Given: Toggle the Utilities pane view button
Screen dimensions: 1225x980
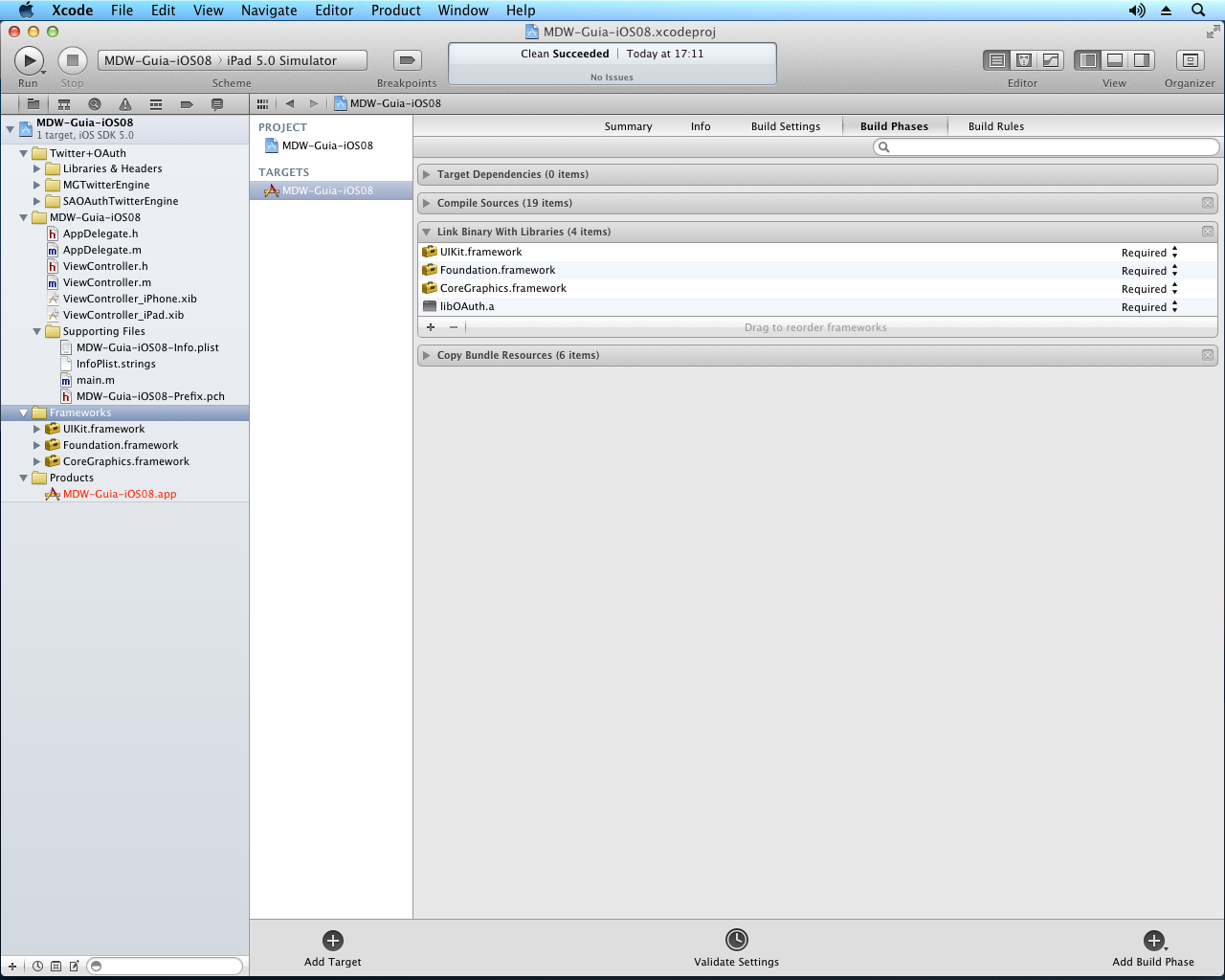Looking at the screenshot, I should tap(1142, 60).
